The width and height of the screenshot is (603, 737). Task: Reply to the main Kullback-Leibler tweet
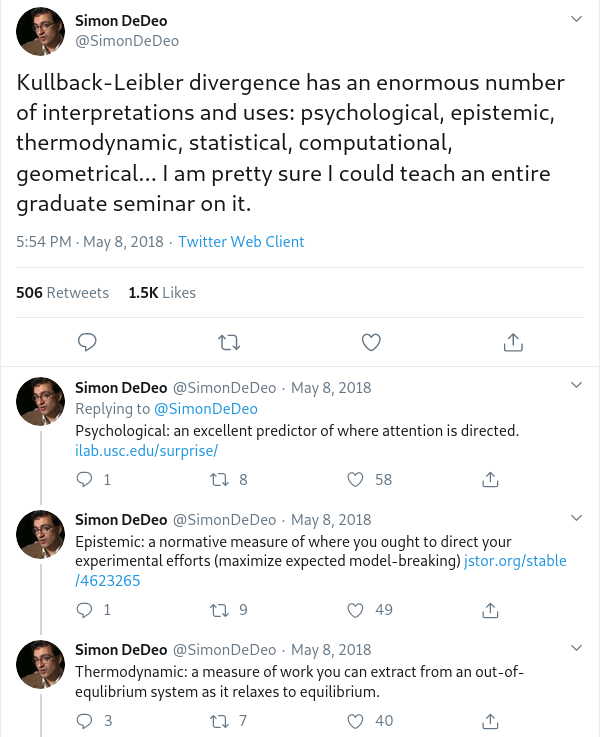[87, 342]
